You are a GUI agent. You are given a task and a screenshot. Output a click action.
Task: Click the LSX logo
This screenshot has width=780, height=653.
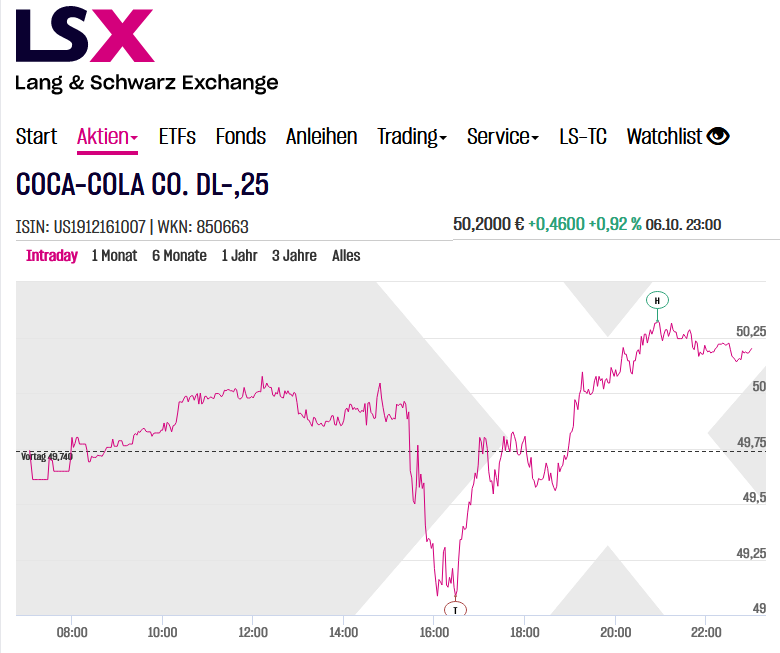pos(85,35)
